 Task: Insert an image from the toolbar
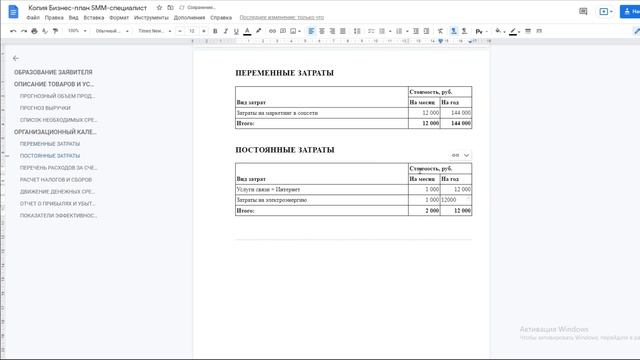(293, 31)
